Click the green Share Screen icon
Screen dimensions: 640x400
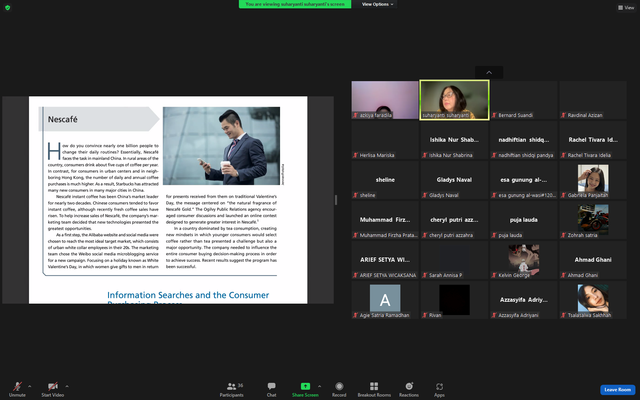tap(305, 386)
